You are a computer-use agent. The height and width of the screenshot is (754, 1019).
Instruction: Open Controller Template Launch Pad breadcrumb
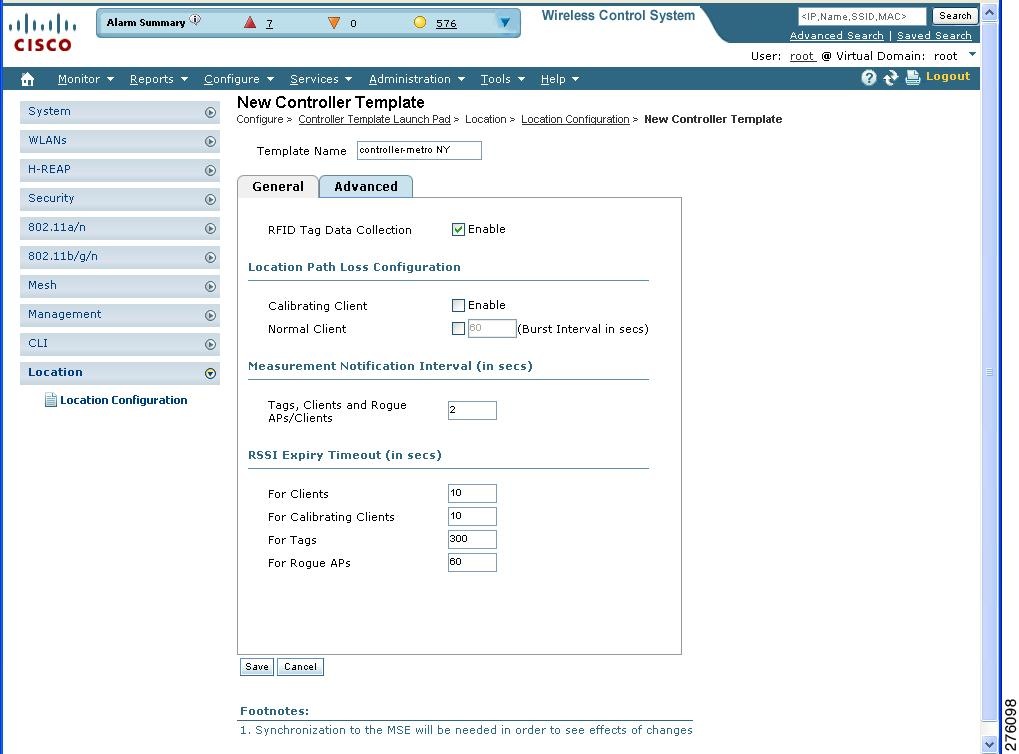[374, 120]
